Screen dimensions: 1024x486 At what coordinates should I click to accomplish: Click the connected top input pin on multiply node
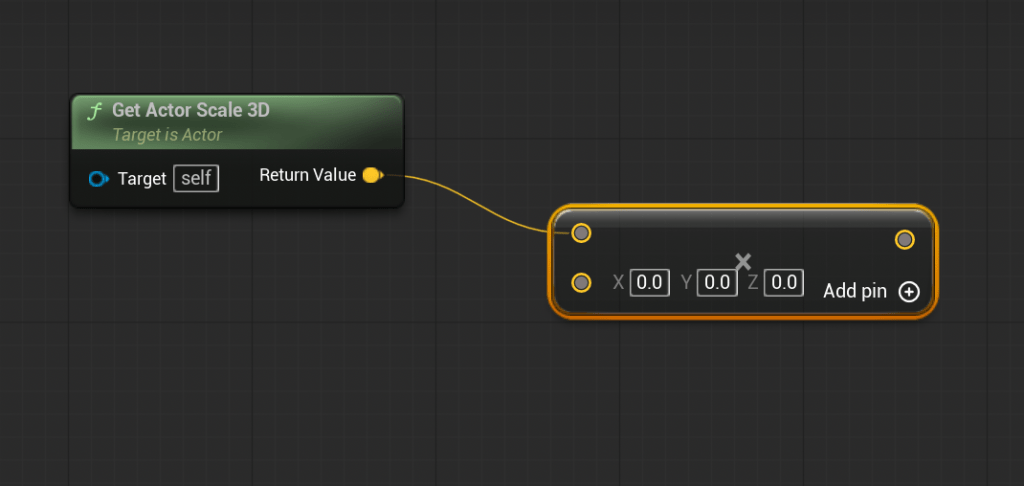tap(581, 233)
